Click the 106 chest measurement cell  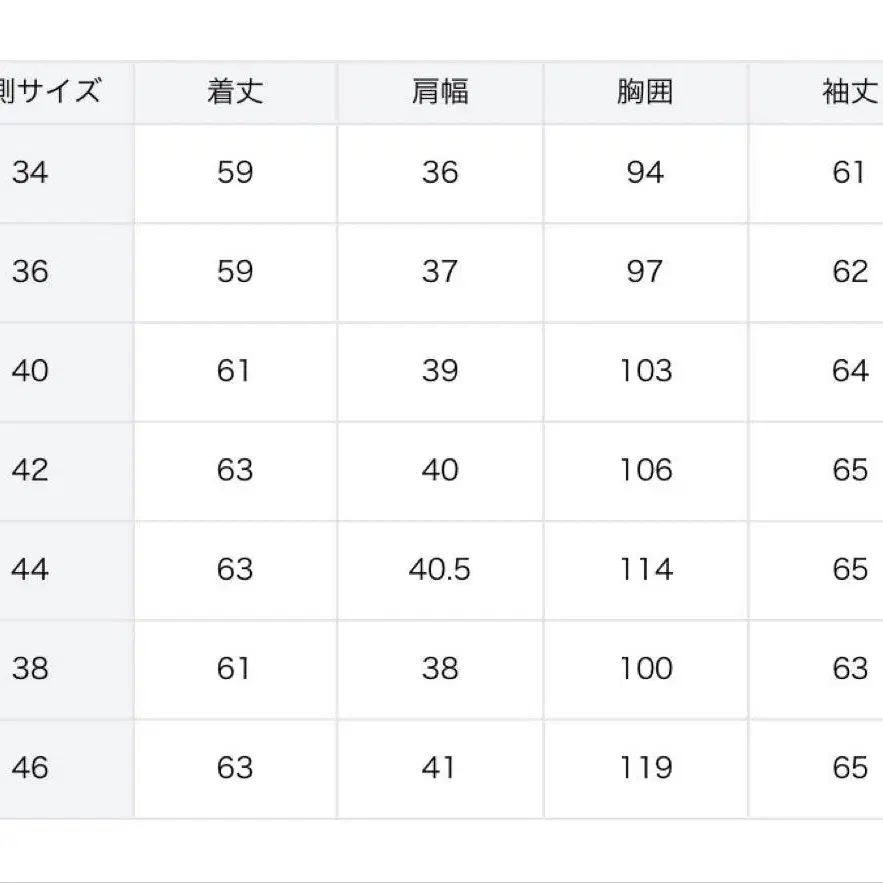pyautogui.click(x=645, y=471)
